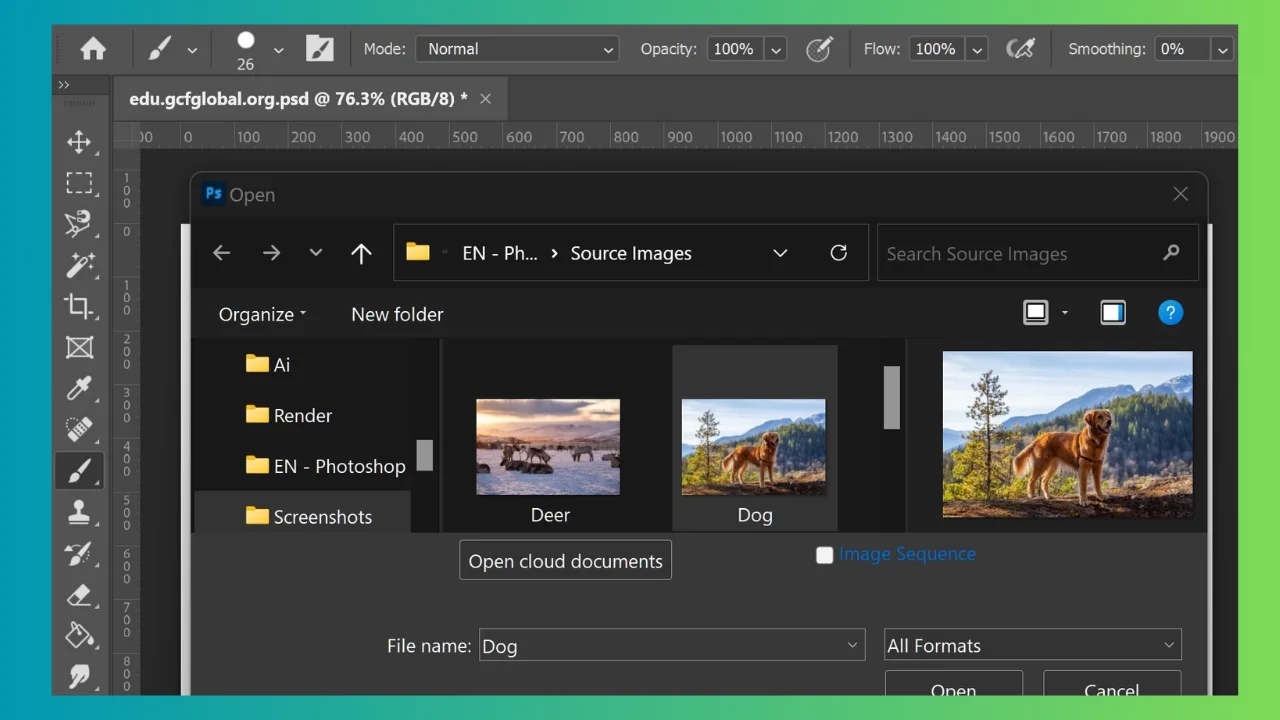
Task: Select the Paint Bucket tool
Action: coord(79,635)
